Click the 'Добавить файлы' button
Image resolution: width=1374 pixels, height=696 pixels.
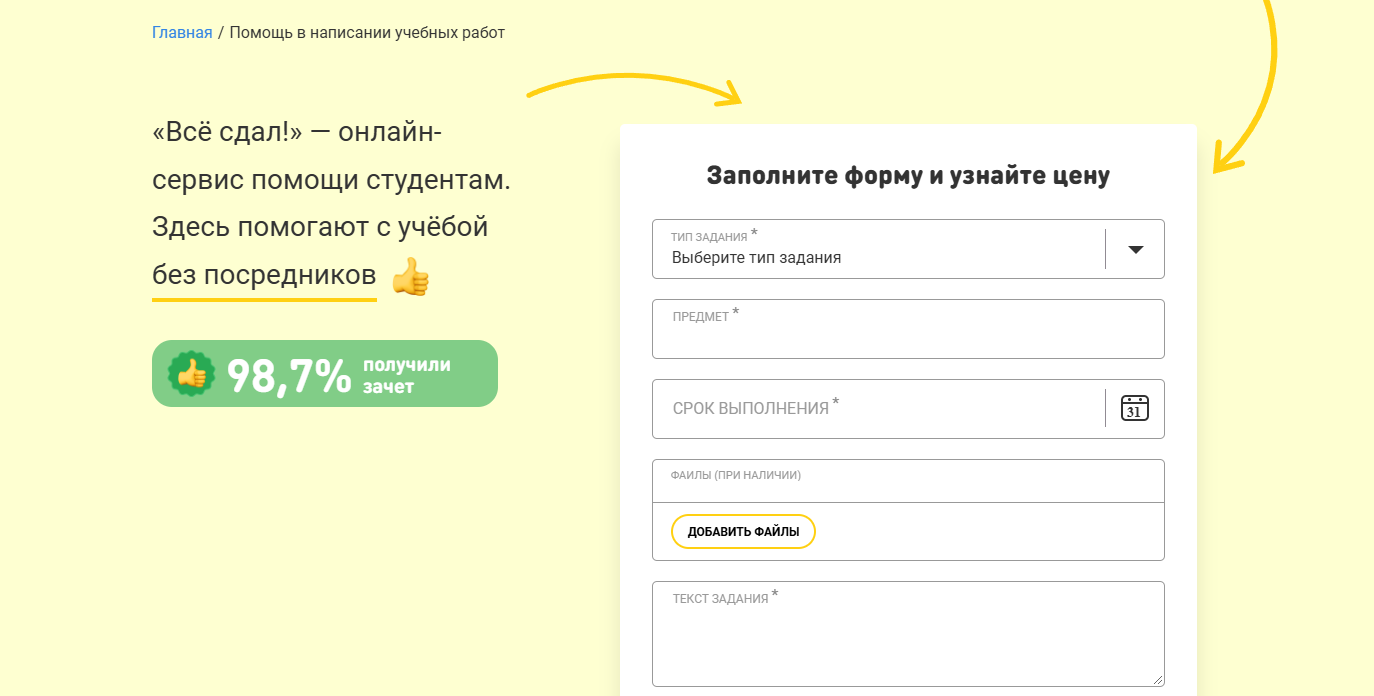(743, 532)
